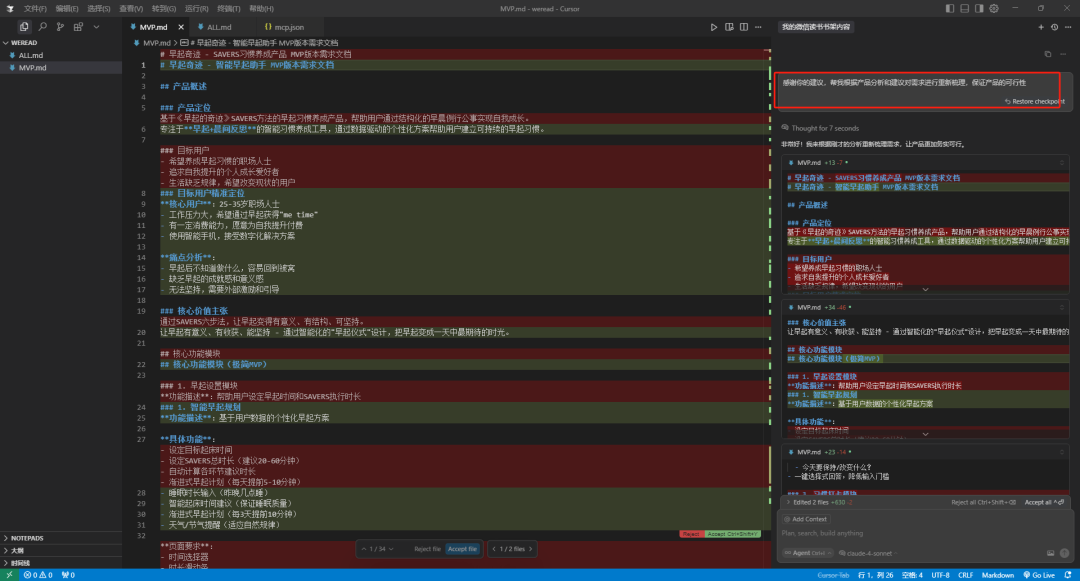The width and height of the screenshot is (1080, 581).
Task: Expand Thought for 7 seconds
Action: 820,128
